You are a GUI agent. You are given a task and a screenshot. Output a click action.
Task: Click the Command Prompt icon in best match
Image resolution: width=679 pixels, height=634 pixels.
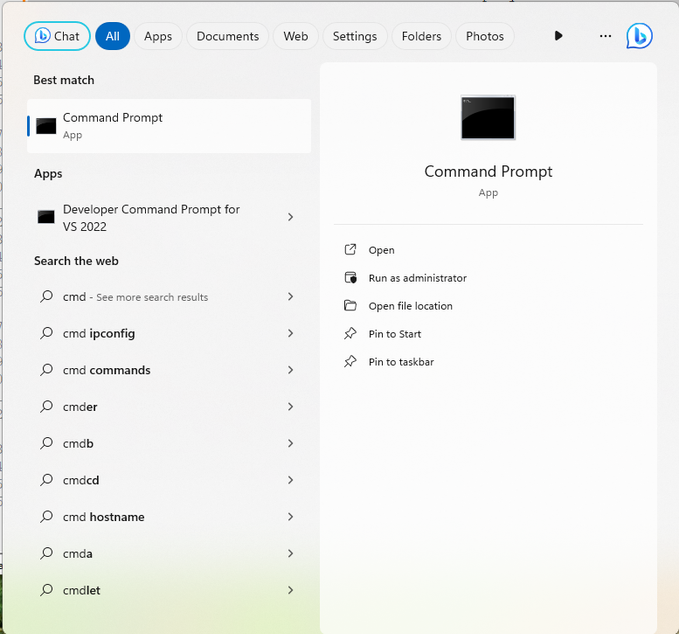tap(46, 126)
